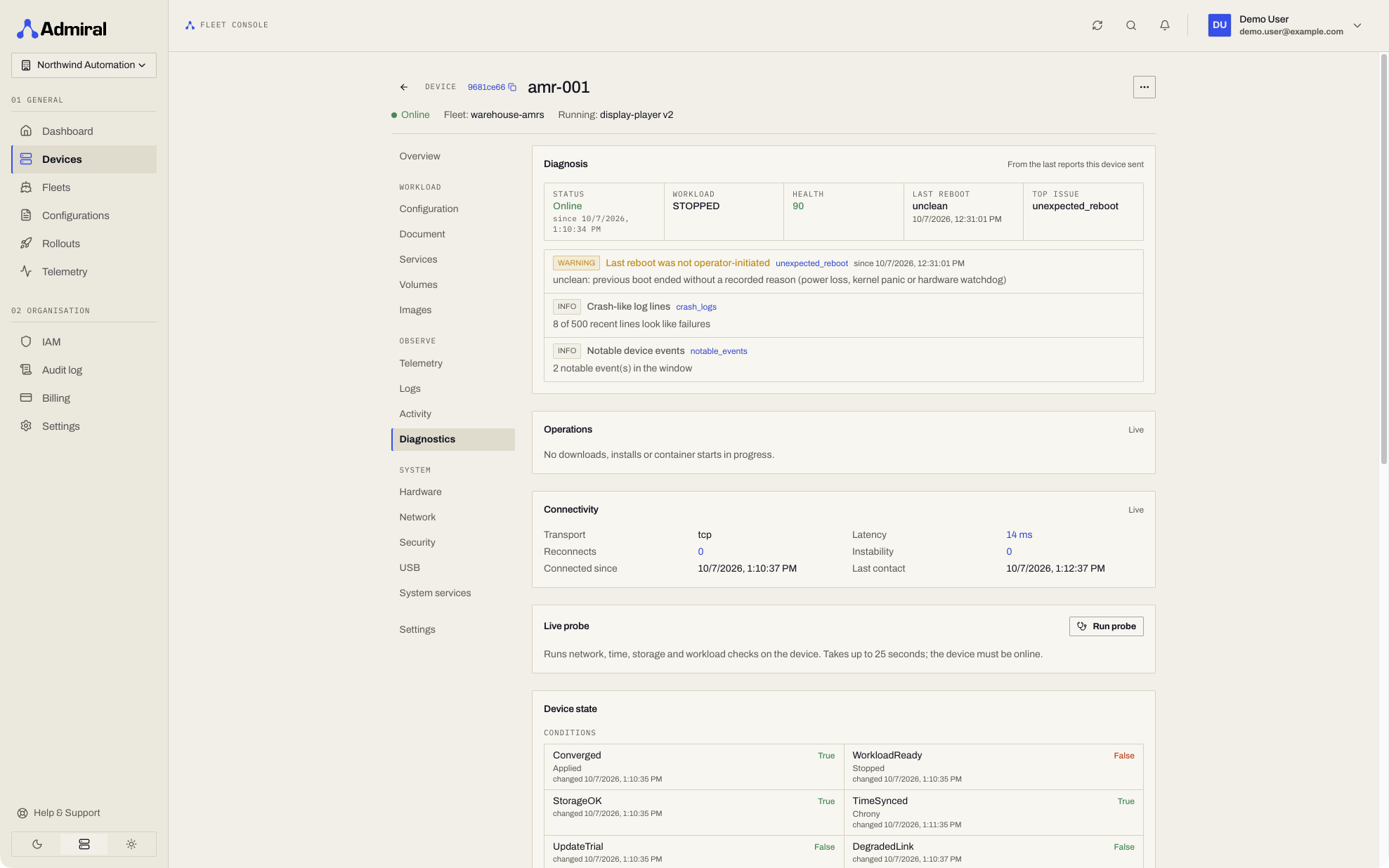Click the Configurations document icon

point(26,215)
